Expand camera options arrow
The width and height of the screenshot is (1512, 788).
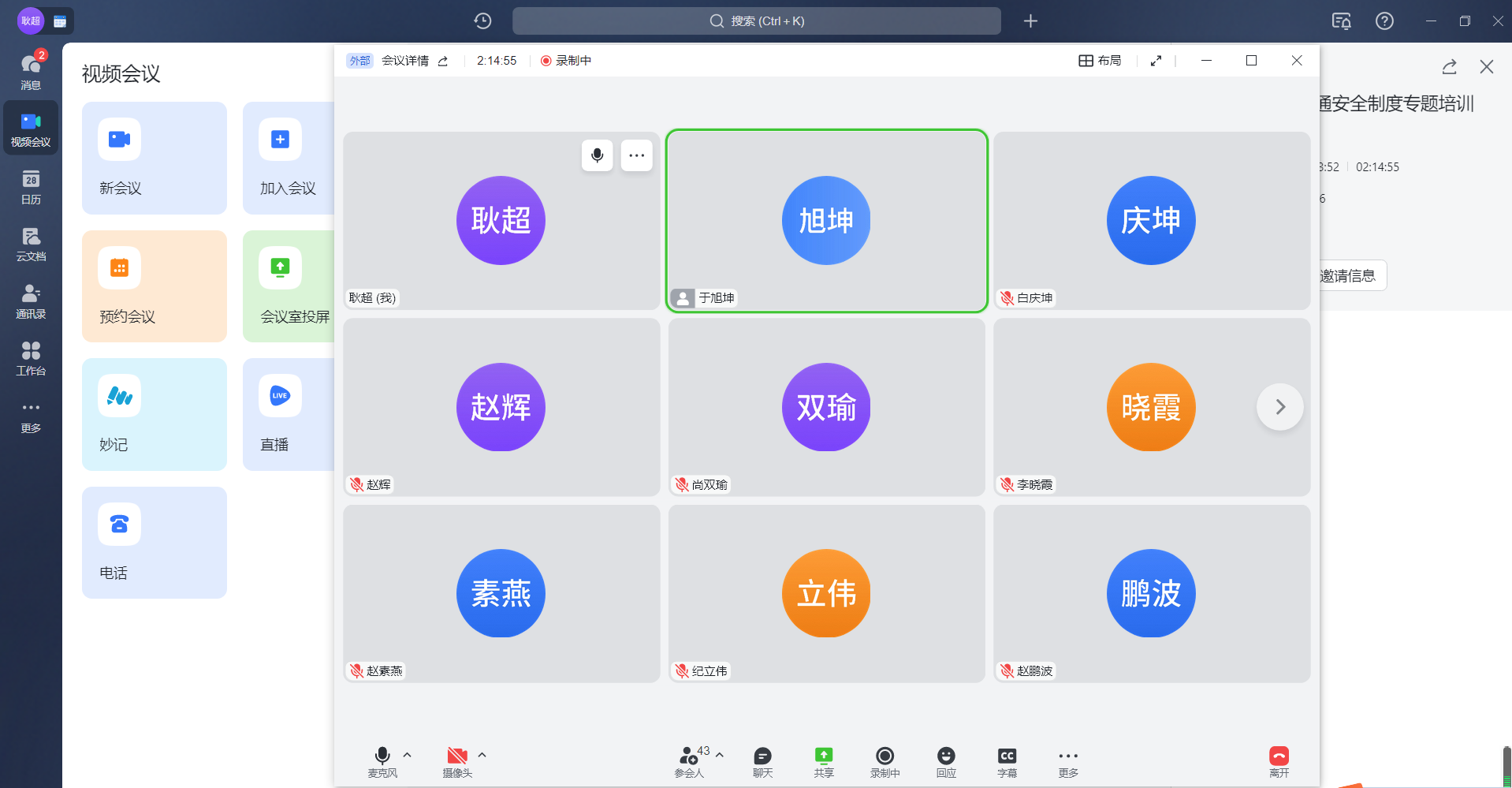pyautogui.click(x=482, y=755)
